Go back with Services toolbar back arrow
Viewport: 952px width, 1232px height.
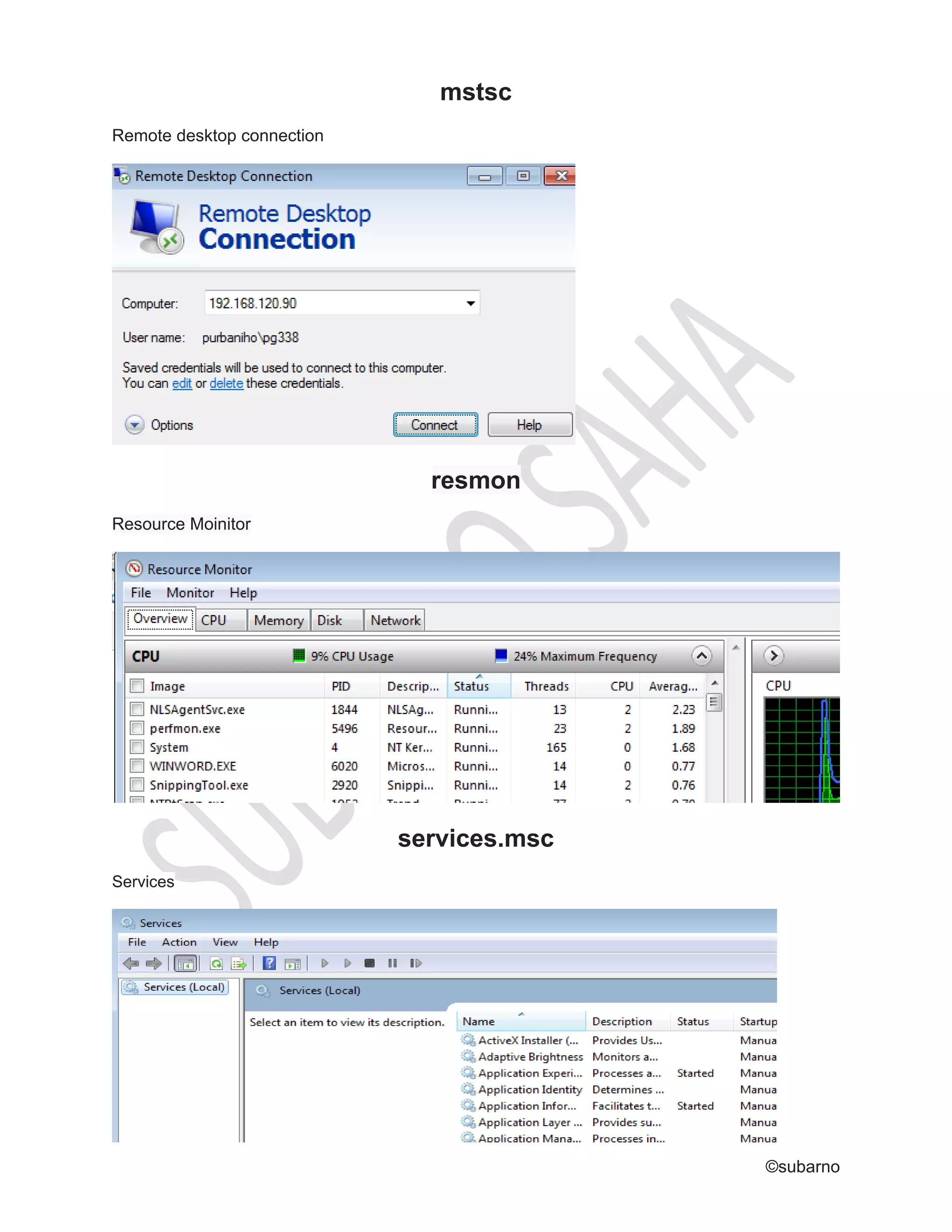pos(131,963)
